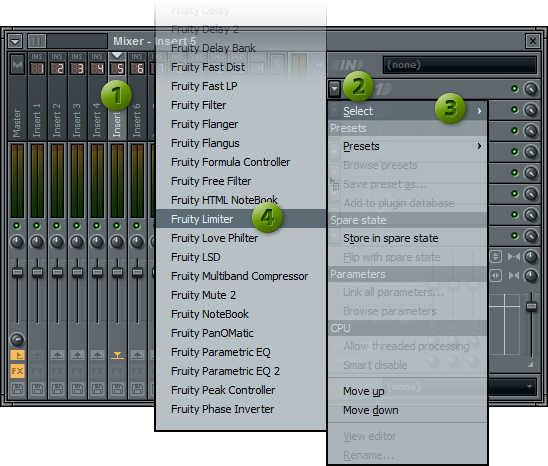Arm disk recording on Insert 1

(37, 389)
